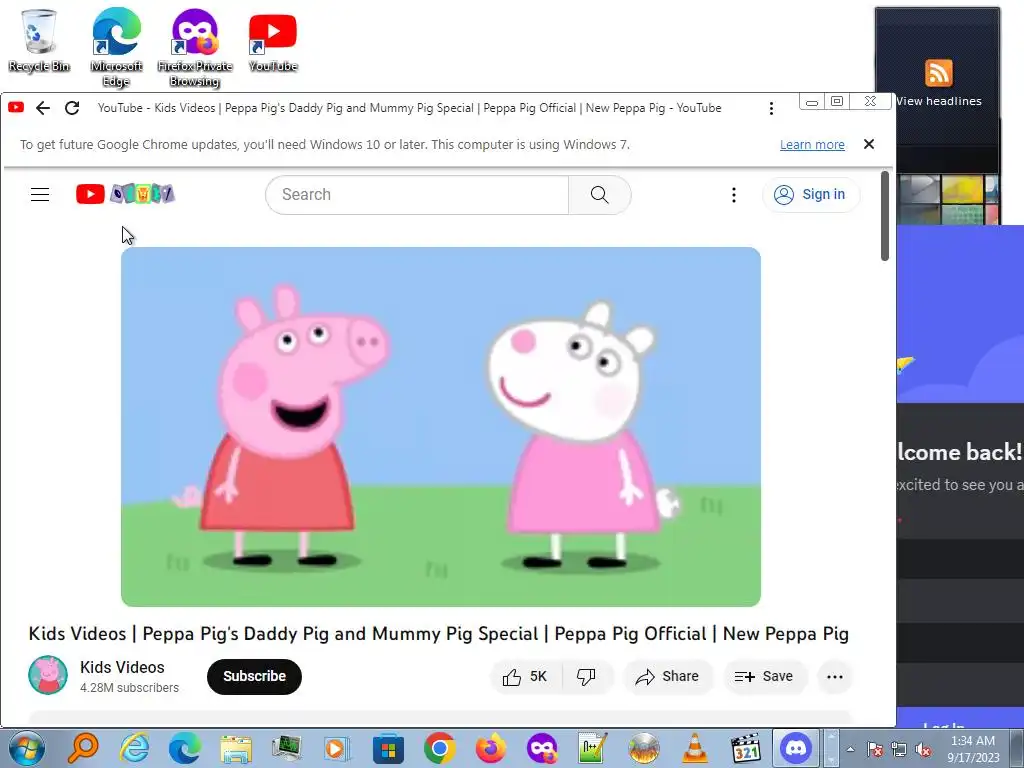Focus the YouTube Search field

coord(417,195)
